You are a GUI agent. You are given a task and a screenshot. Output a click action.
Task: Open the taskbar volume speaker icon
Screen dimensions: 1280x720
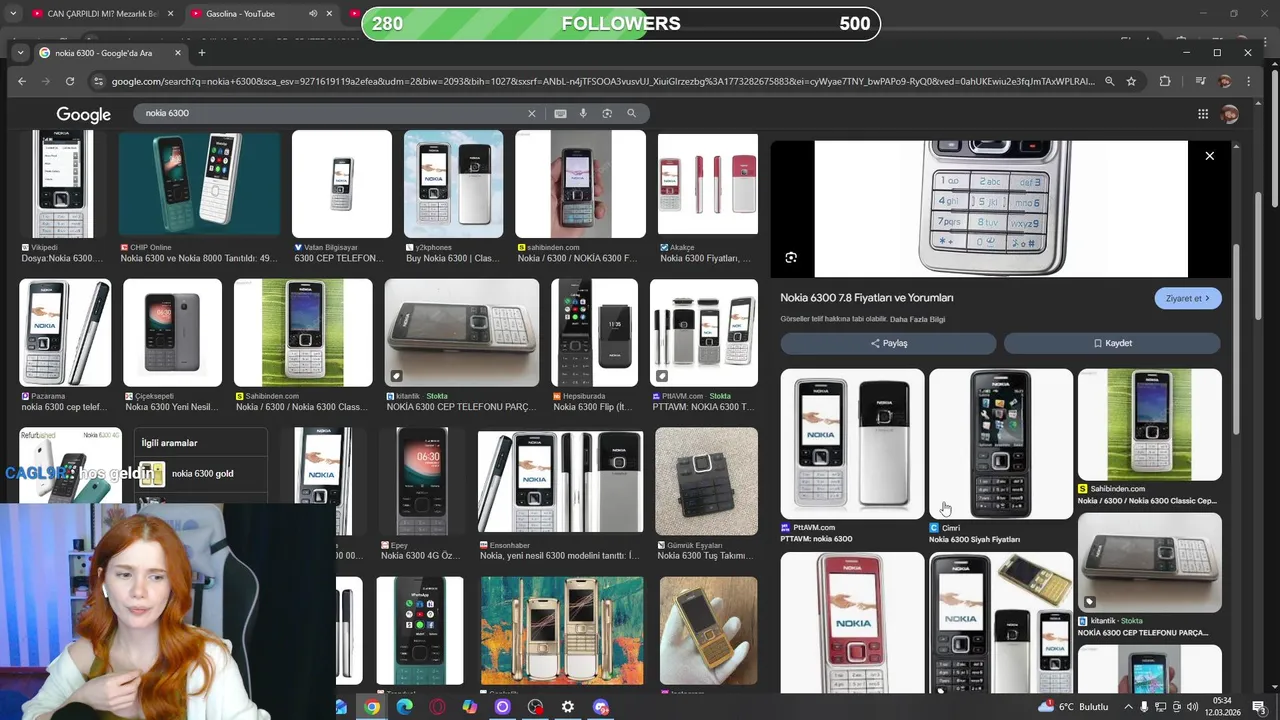pyautogui.click(x=1192, y=707)
